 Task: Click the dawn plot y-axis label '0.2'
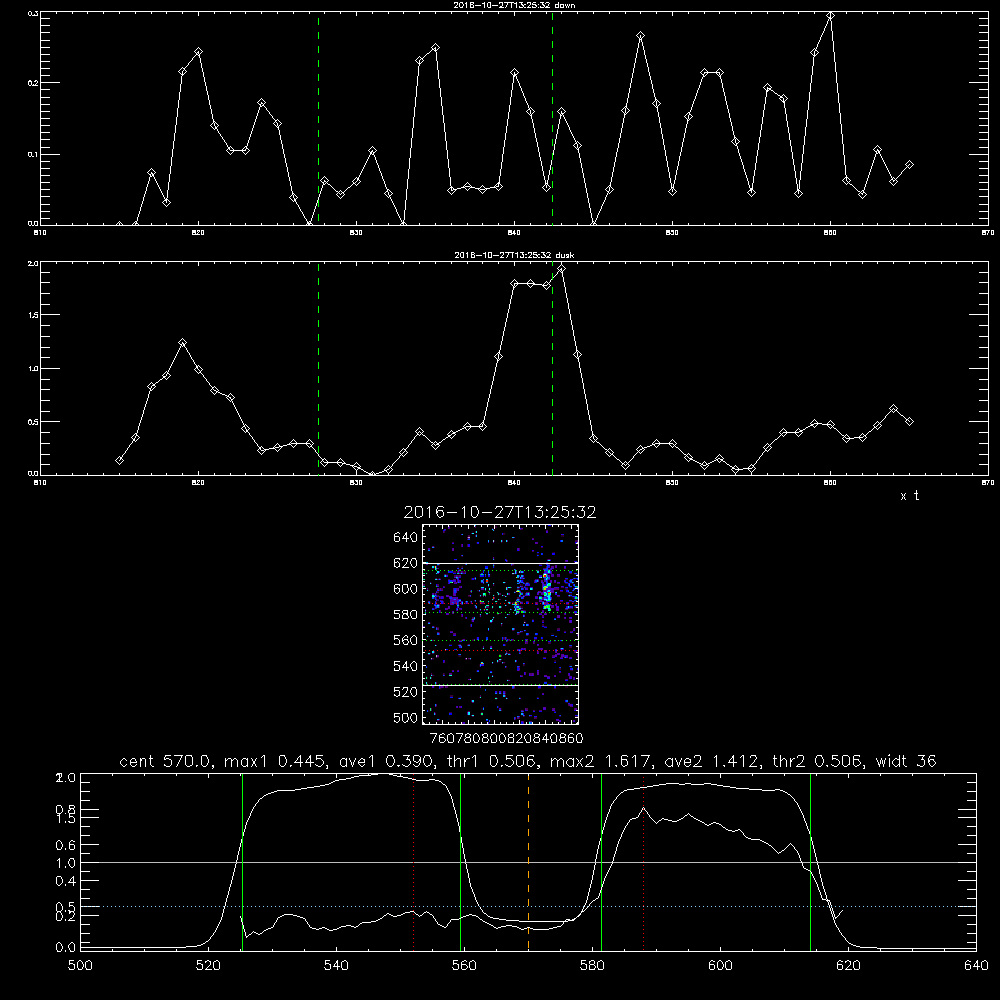[33, 83]
